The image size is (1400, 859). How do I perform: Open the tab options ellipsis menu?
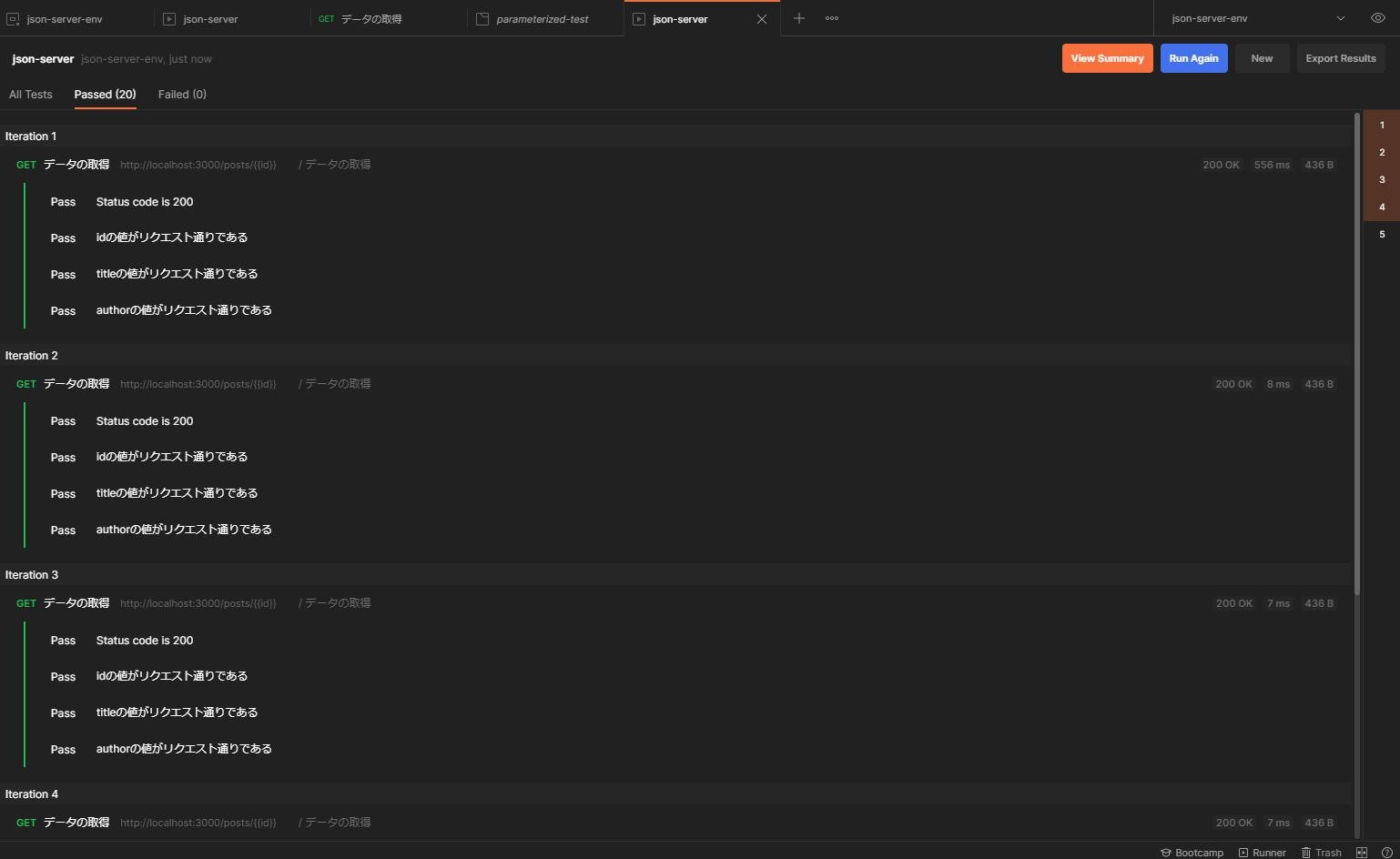point(832,18)
